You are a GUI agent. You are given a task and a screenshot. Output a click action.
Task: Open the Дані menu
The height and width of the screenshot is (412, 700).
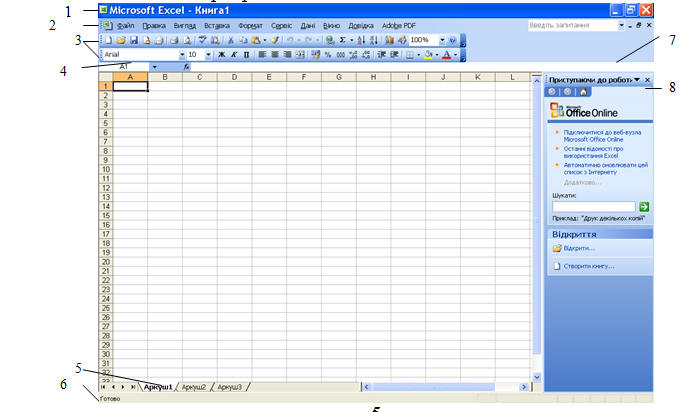[308, 26]
